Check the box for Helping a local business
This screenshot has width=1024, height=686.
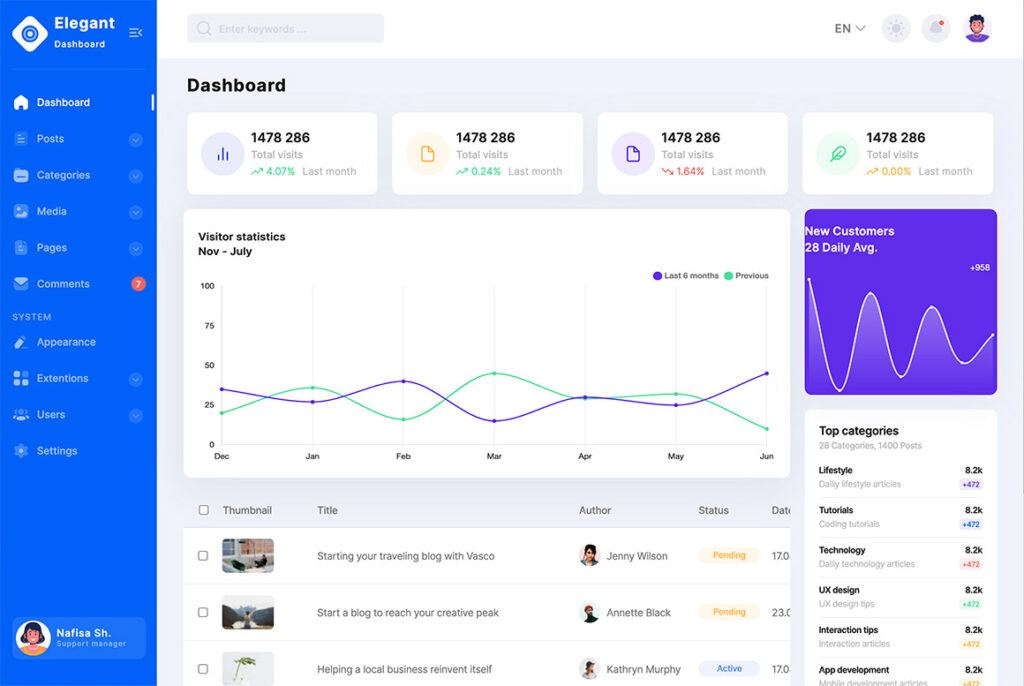[203, 669]
